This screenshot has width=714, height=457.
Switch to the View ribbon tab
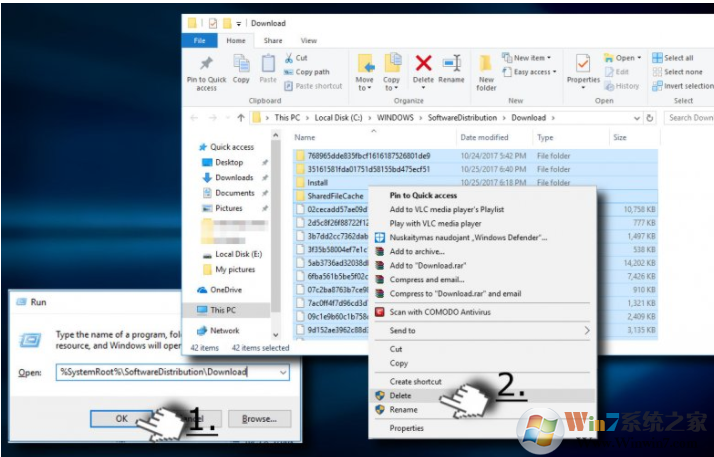tap(309, 40)
